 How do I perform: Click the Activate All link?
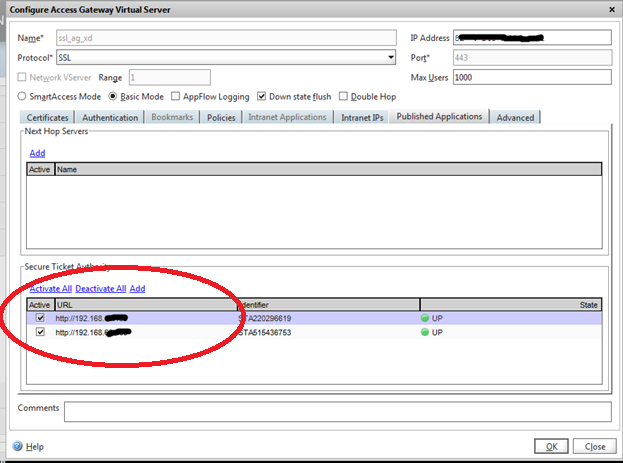pyautogui.click(x=50, y=289)
